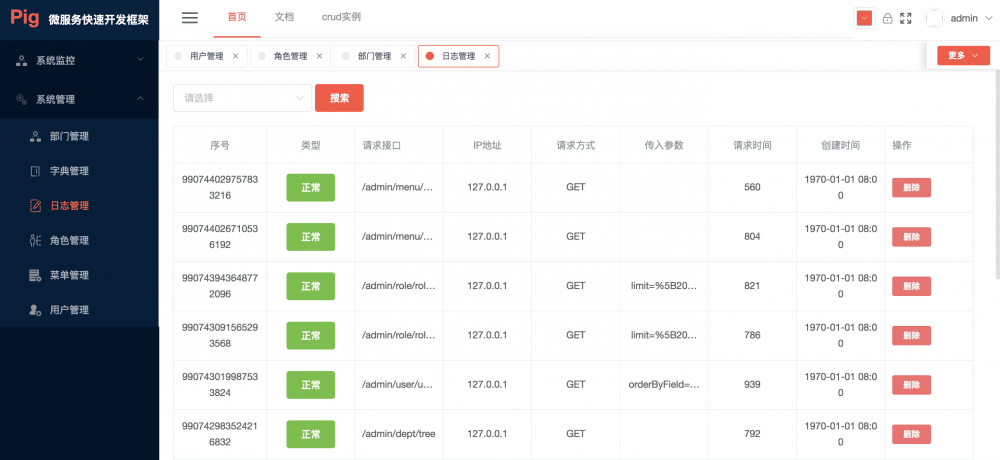Open the crud实例 top tab
This screenshot has height=460, width=1000.
click(x=341, y=18)
